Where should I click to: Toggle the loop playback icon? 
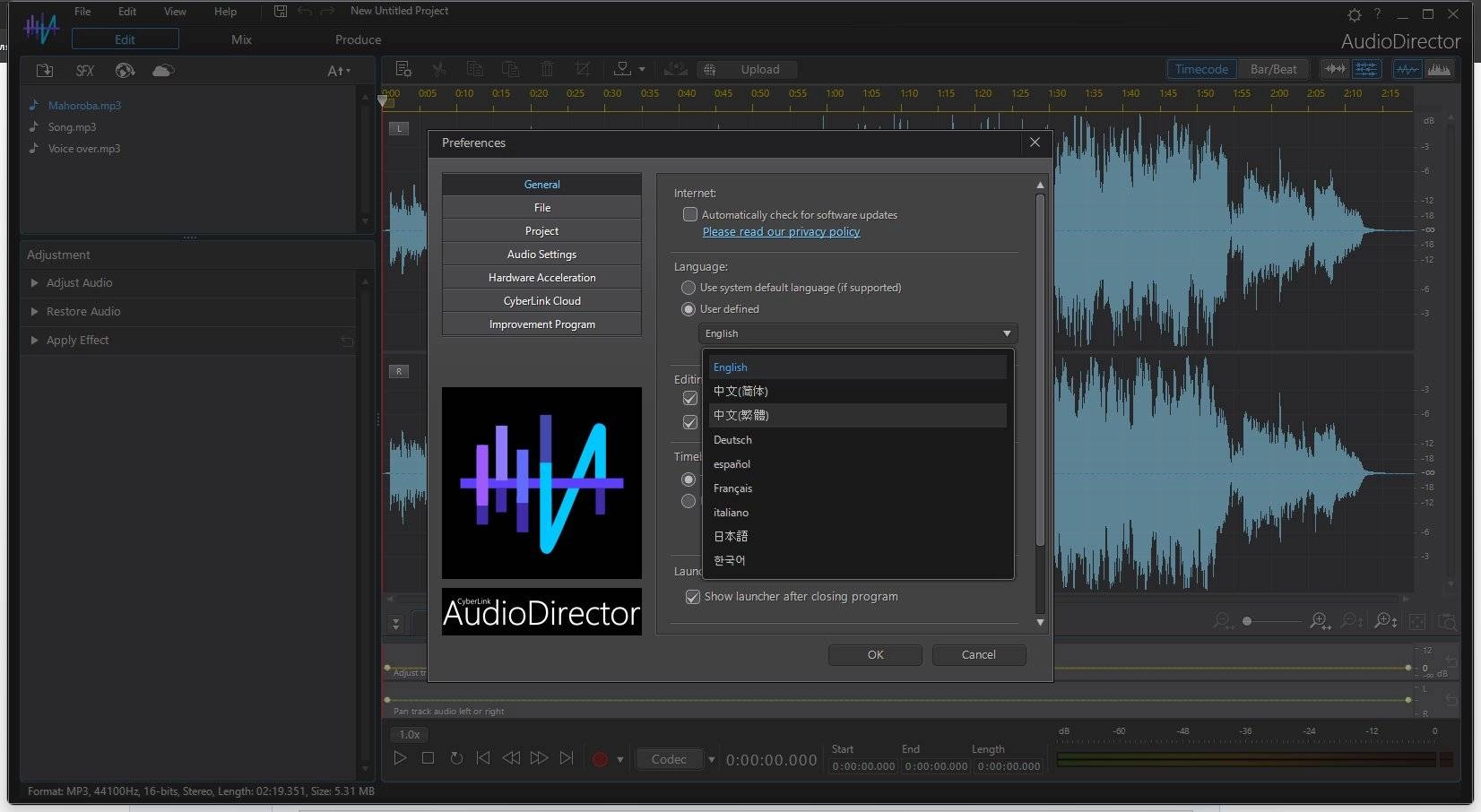tap(456, 758)
